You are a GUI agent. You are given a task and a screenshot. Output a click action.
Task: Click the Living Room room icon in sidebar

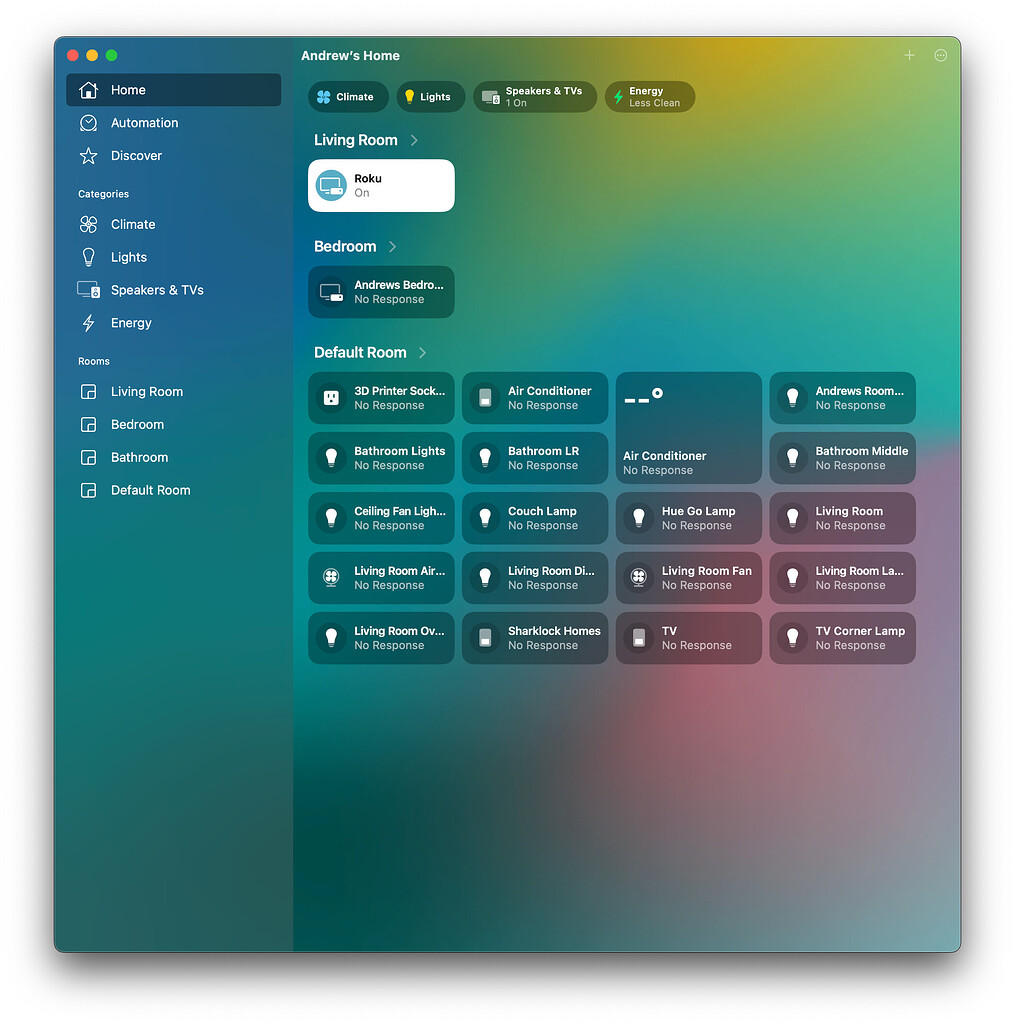[x=88, y=392]
